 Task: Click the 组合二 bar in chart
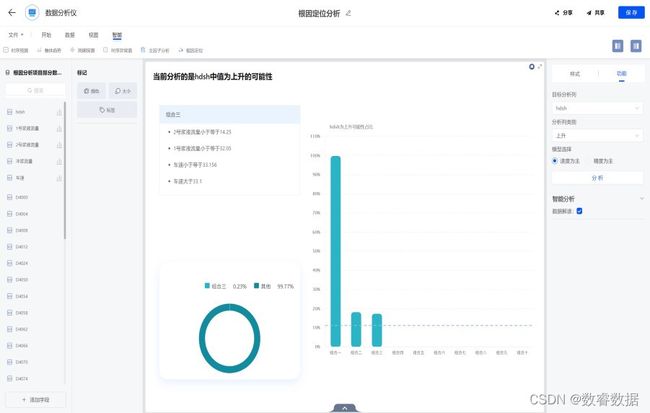point(356,329)
